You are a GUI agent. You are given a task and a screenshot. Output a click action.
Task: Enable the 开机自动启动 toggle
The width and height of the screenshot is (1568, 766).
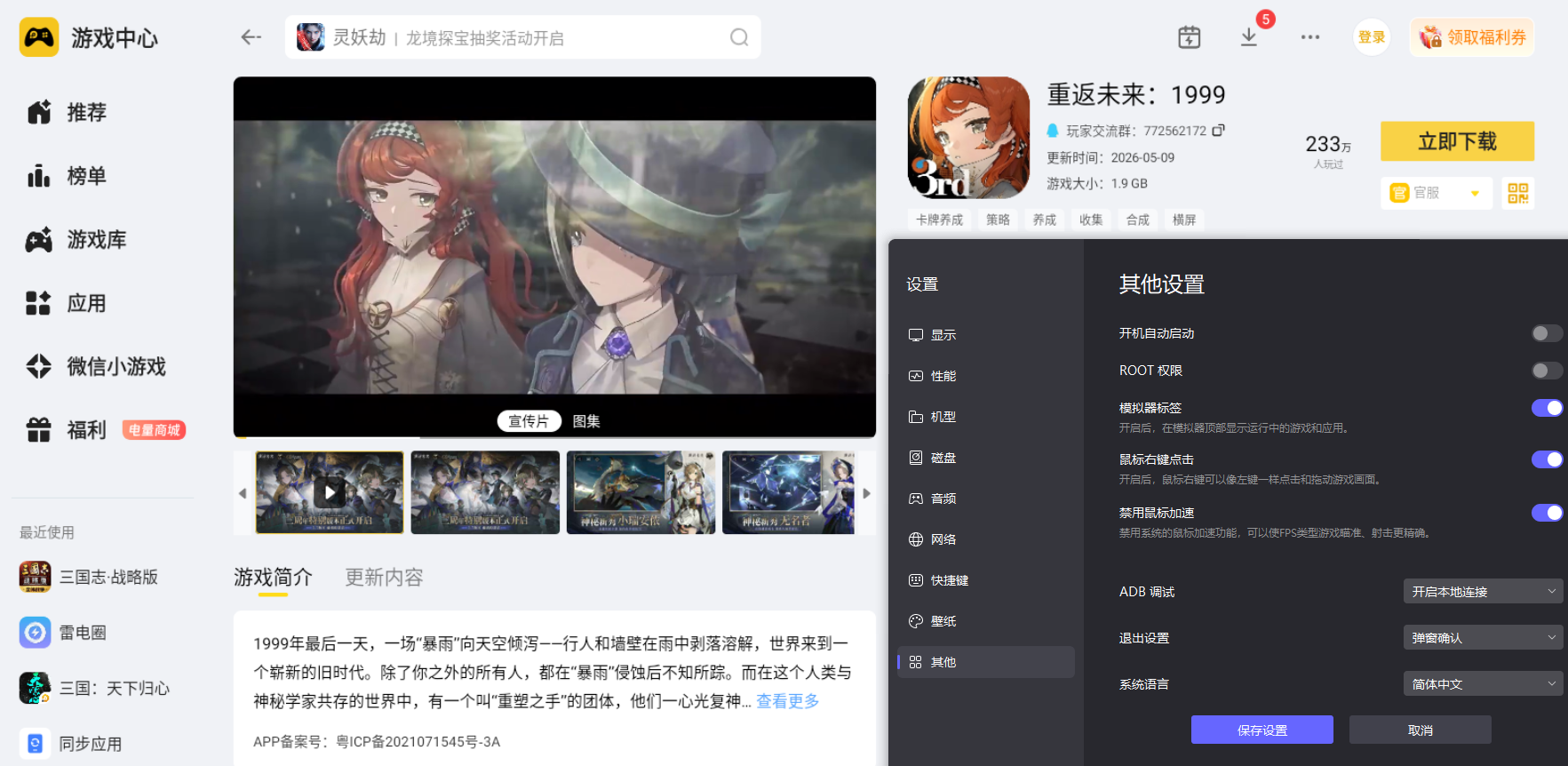(1547, 333)
